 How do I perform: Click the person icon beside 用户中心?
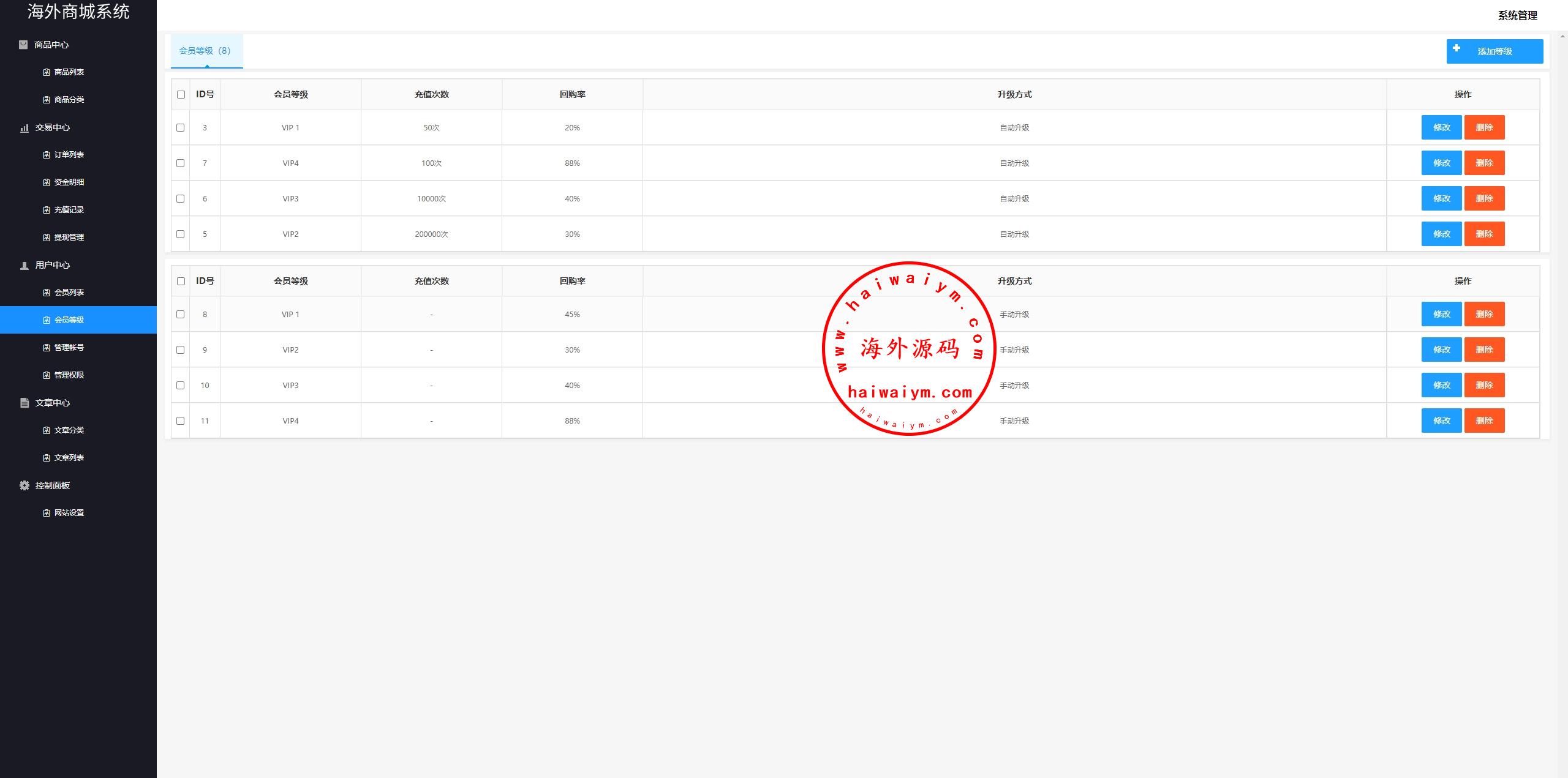(24, 266)
